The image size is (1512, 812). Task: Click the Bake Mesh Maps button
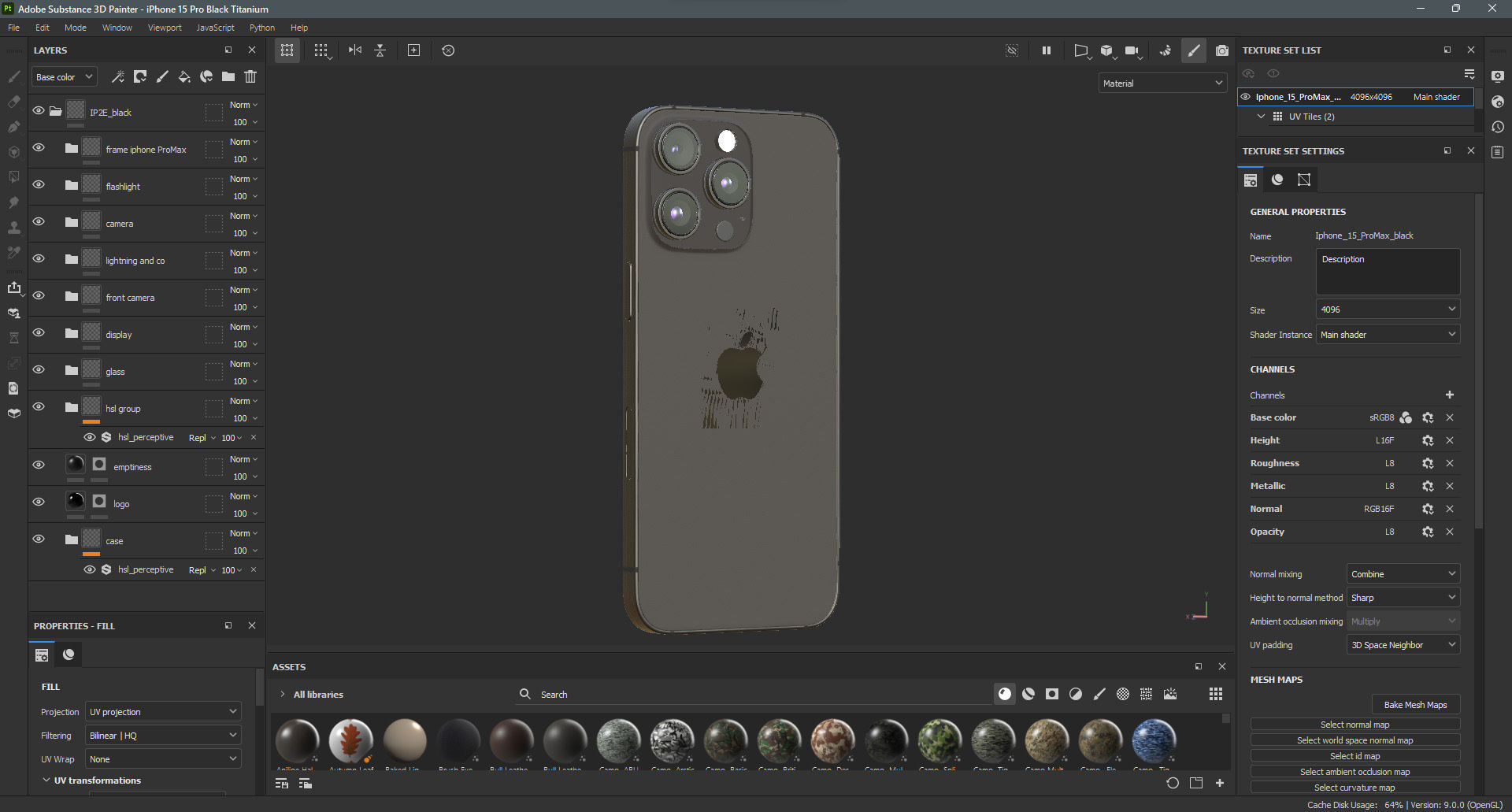(x=1415, y=704)
